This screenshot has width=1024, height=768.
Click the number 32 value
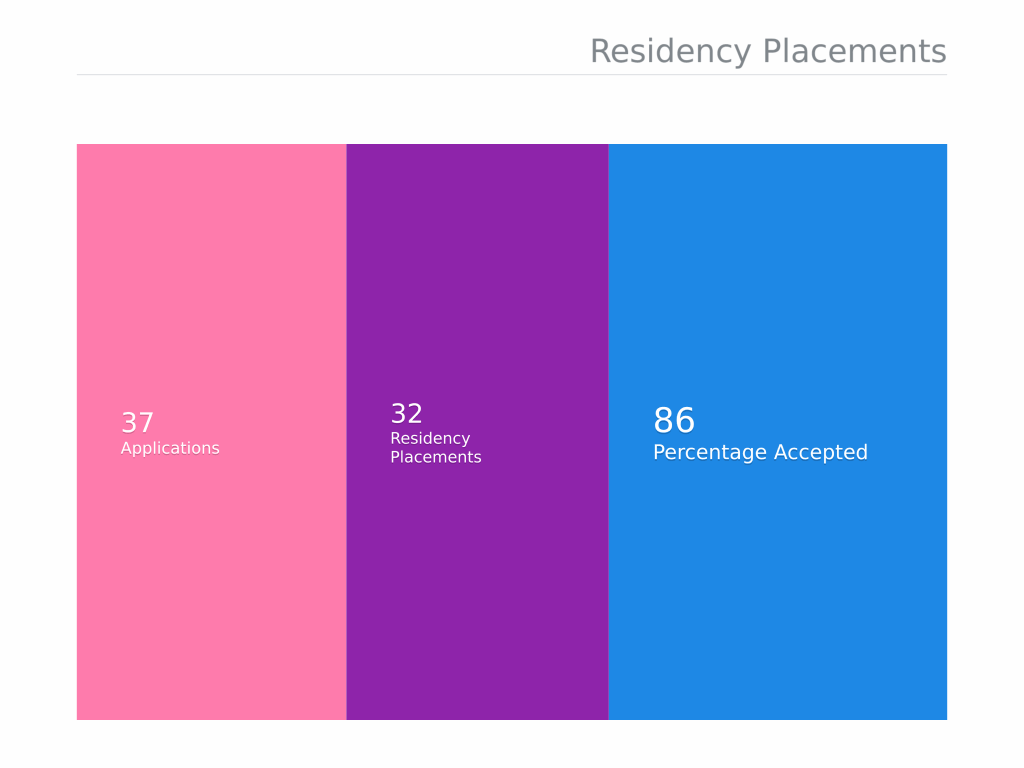[407, 413]
